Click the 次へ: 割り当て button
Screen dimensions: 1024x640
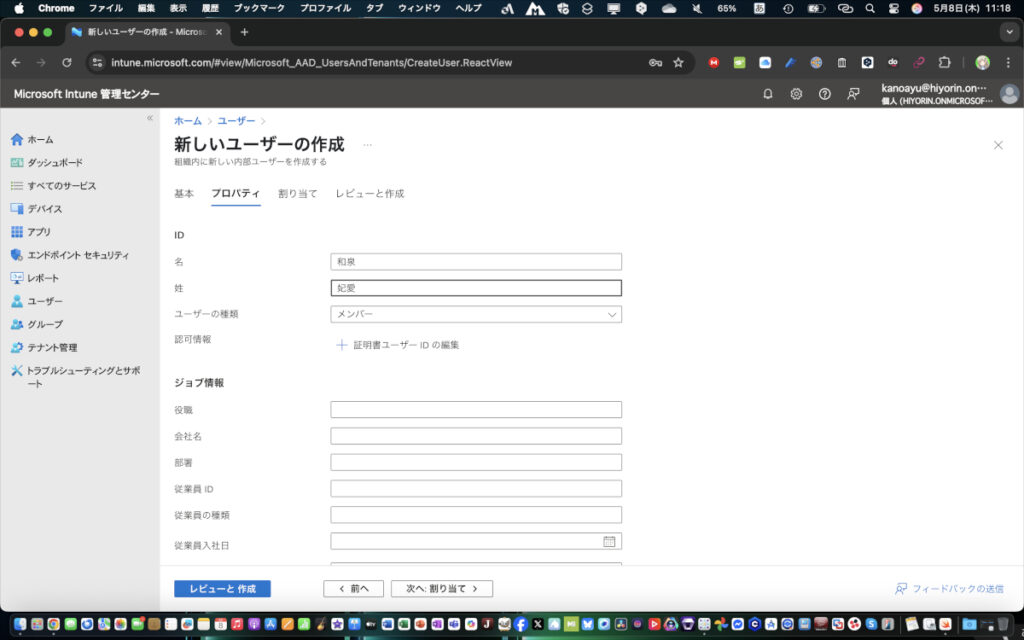(x=441, y=588)
